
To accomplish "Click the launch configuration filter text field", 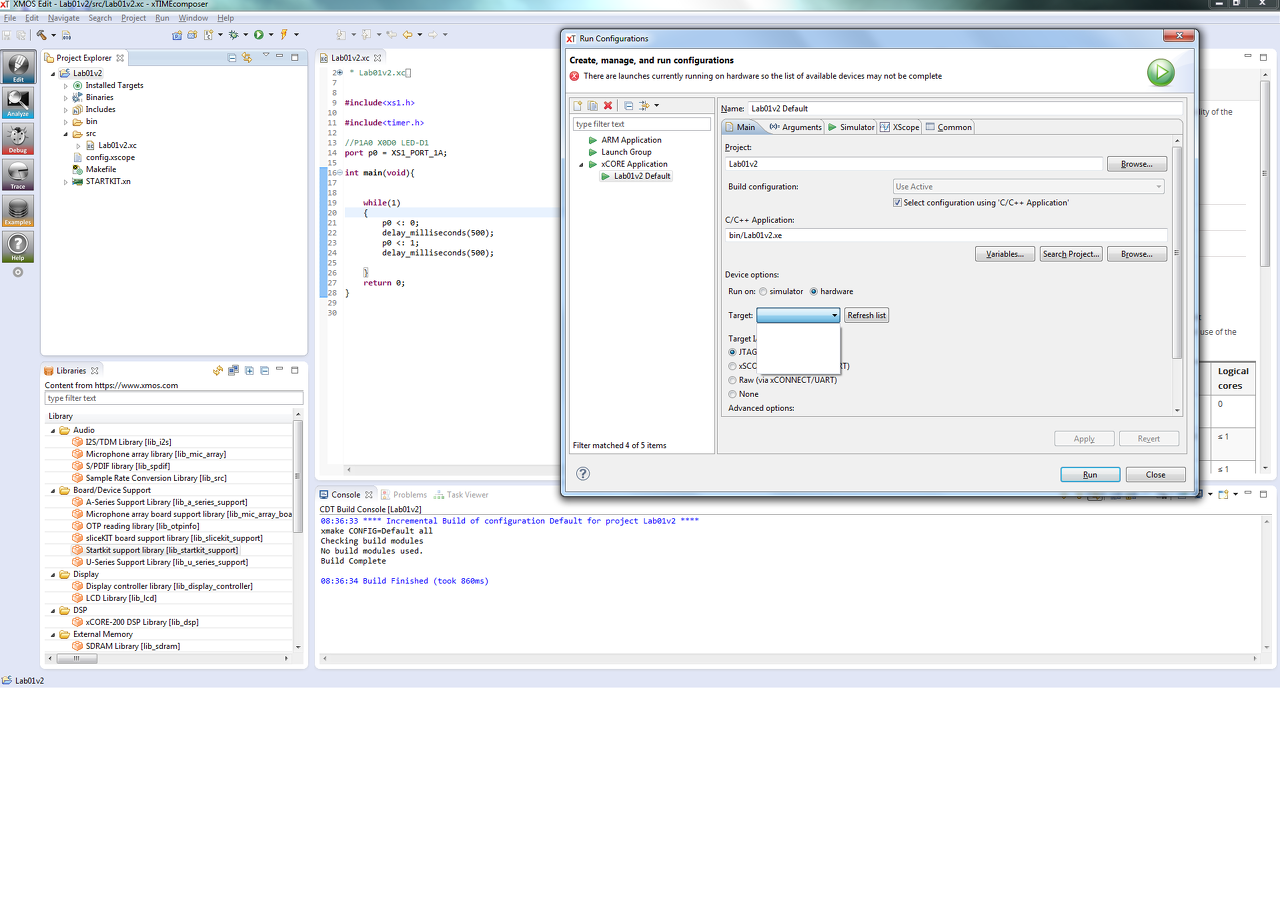I will point(641,124).
